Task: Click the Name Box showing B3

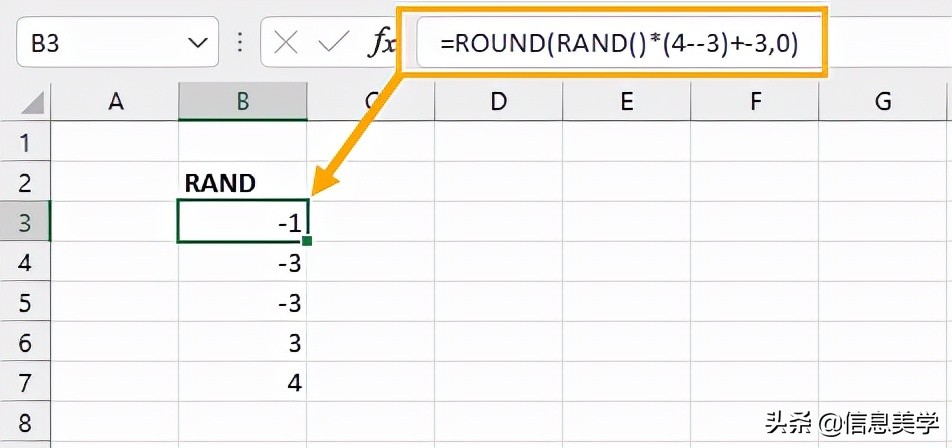Action: (x=117, y=43)
